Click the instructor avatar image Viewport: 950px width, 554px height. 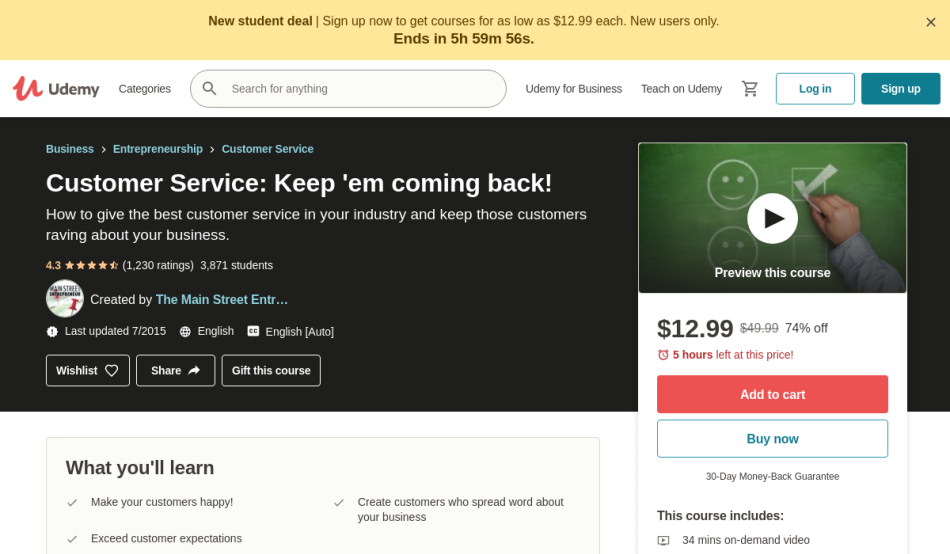click(x=65, y=298)
